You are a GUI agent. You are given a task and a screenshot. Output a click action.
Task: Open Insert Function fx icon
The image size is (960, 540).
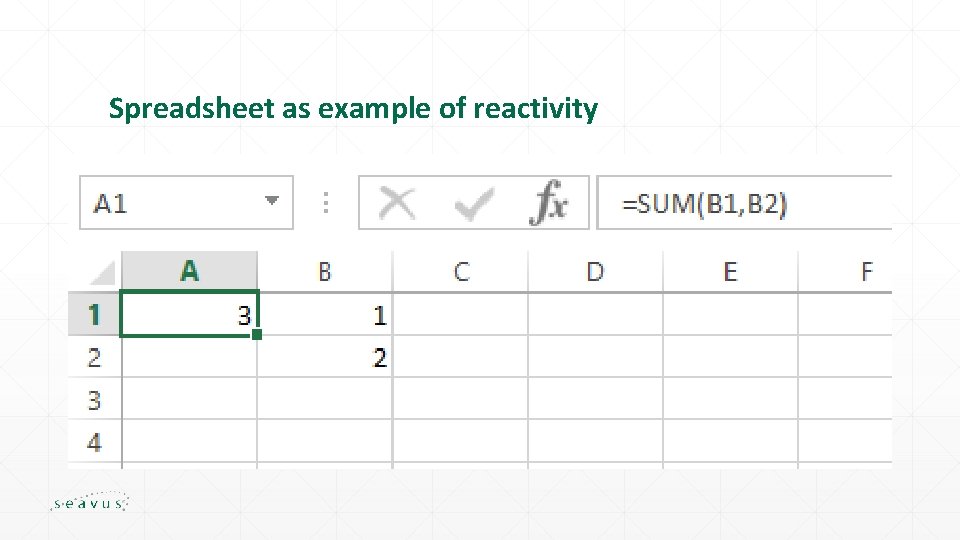(548, 203)
